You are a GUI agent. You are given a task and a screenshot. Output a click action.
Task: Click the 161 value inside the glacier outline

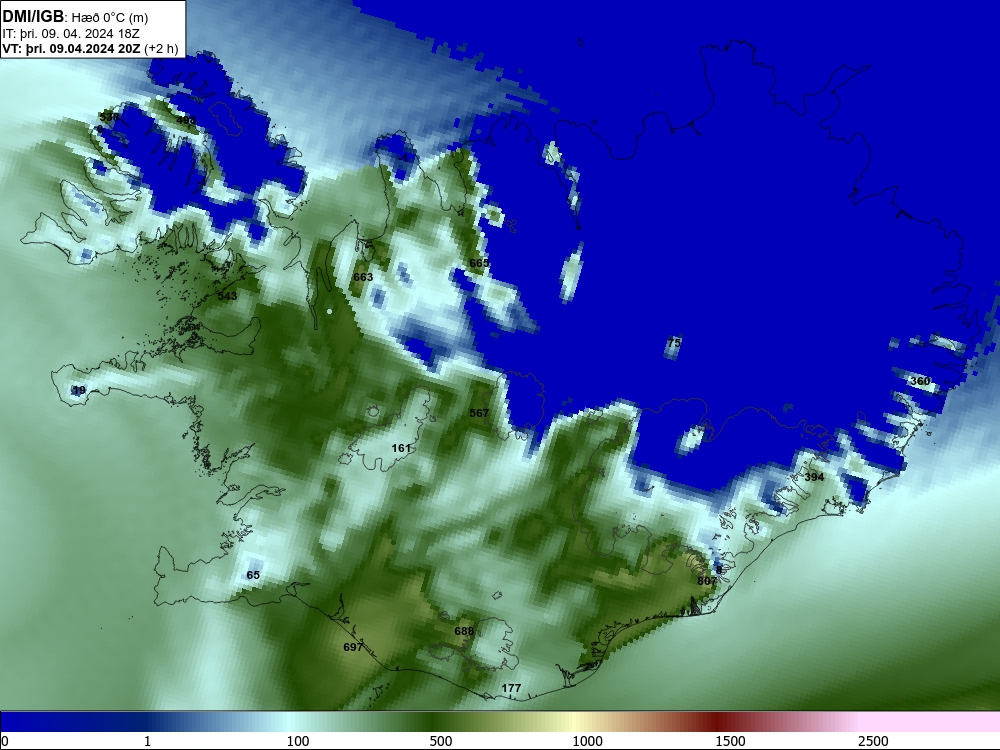(401, 448)
